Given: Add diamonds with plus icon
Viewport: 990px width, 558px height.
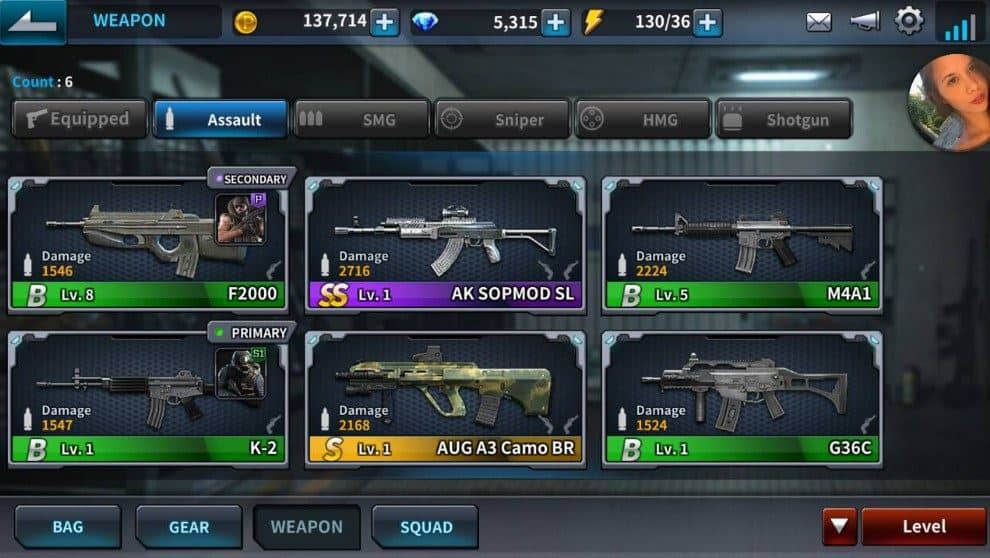Looking at the screenshot, I should pos(555,23).
